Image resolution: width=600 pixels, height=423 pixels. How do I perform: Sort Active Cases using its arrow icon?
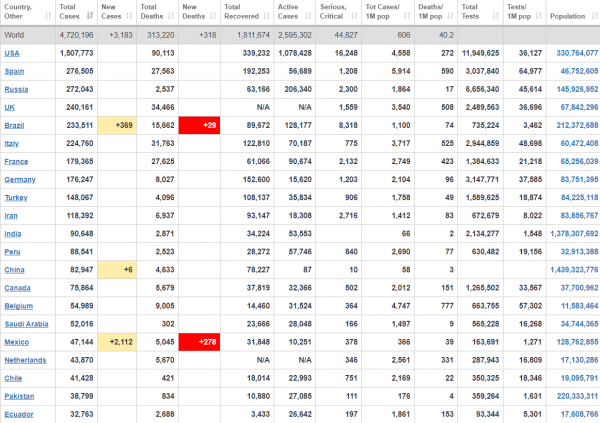tap(308, 16)
